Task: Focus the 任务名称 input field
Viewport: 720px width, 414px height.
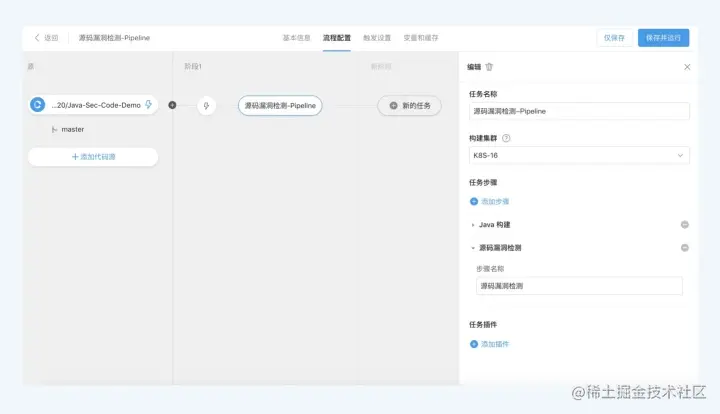Action: tap(579, 111)
